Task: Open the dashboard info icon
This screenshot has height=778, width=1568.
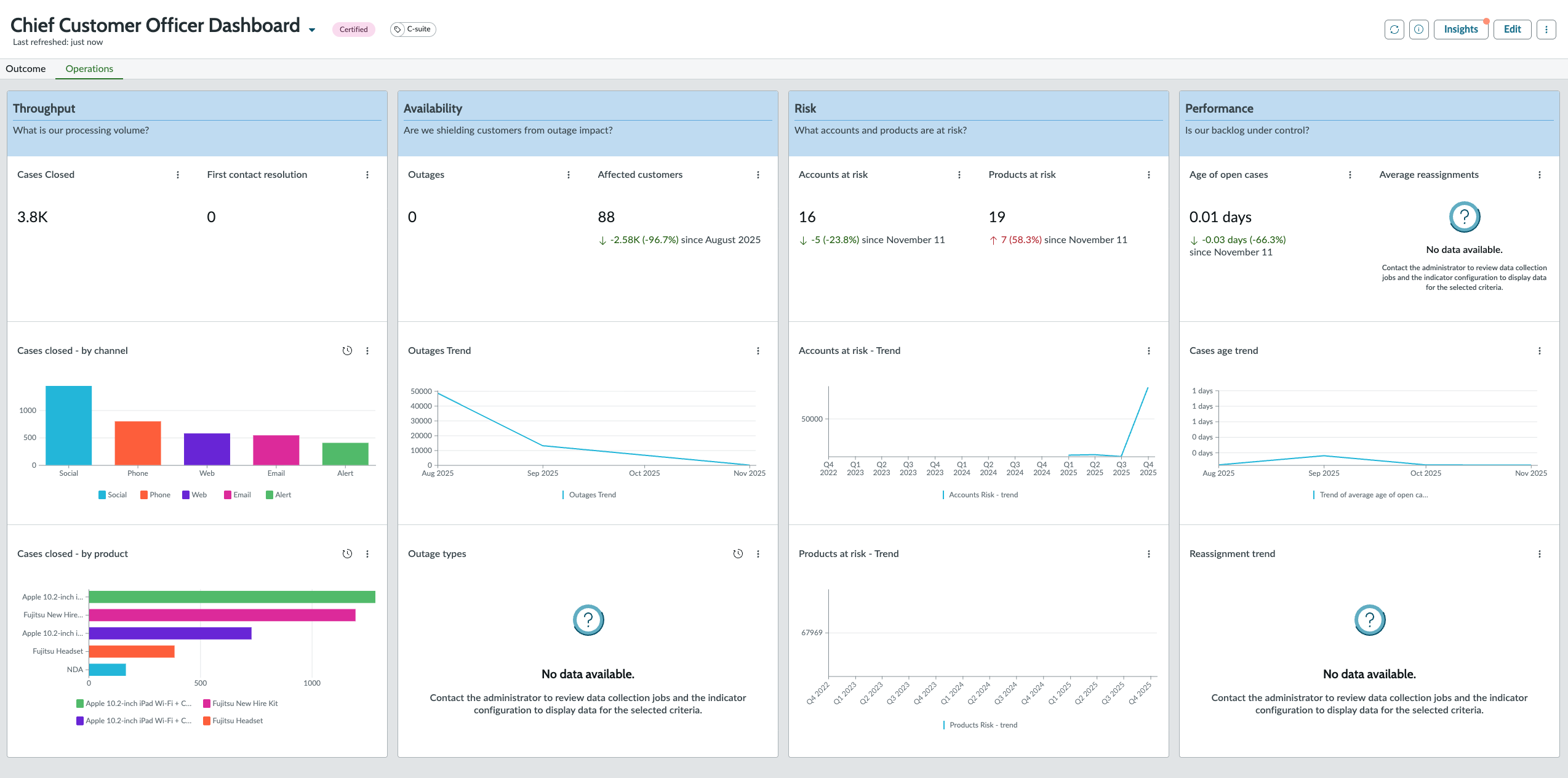Action: click(x=1419, y=30)
